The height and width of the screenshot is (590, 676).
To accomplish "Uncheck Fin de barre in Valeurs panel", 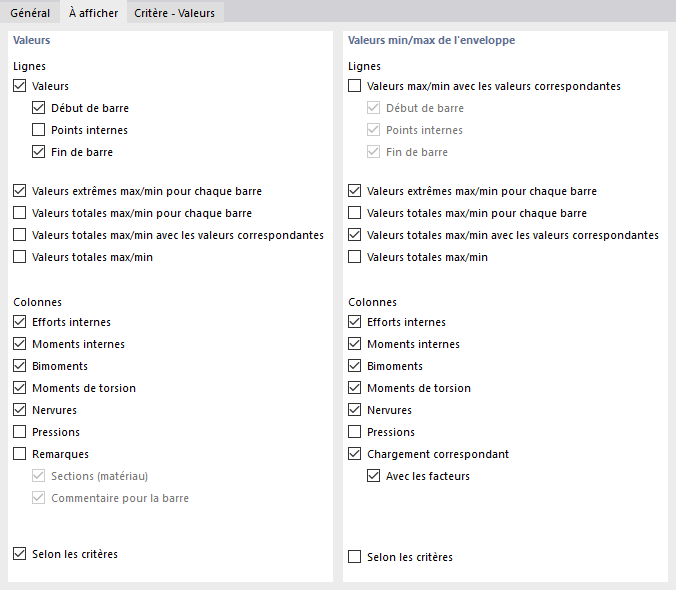I will 39,152.
